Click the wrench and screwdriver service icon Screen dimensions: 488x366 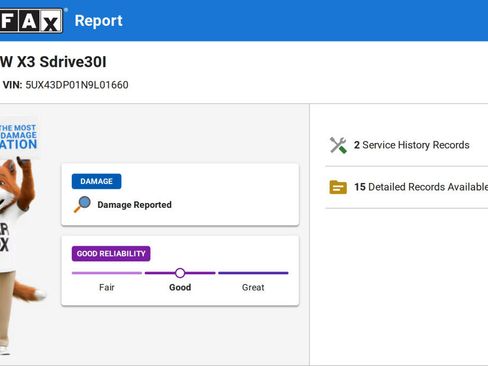coord(338,145)
